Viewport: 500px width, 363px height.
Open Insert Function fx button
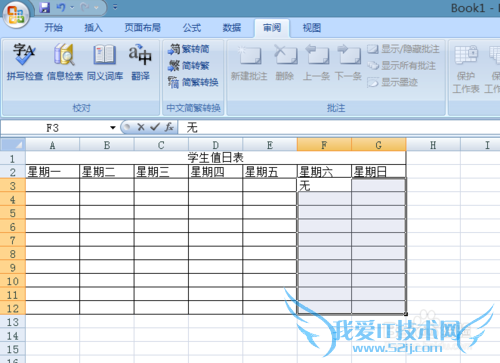click(x=169, y=127)
